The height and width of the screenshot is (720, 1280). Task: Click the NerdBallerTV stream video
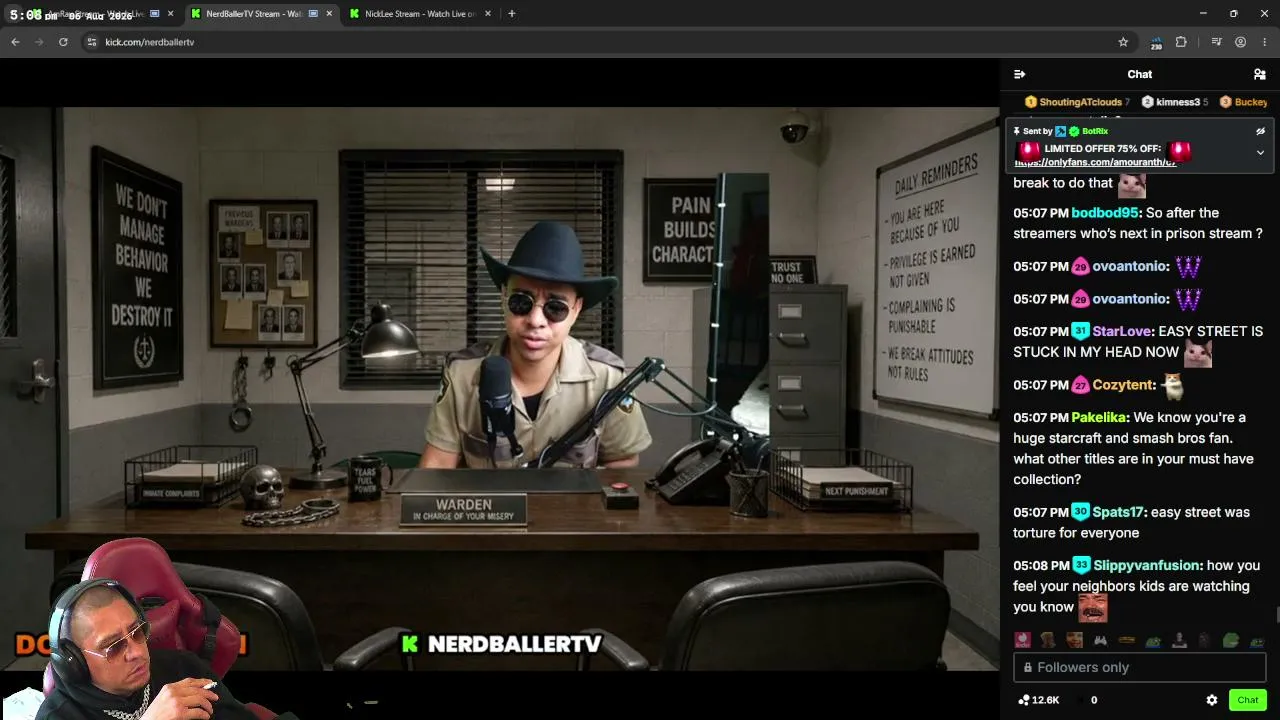coord(499,388)
